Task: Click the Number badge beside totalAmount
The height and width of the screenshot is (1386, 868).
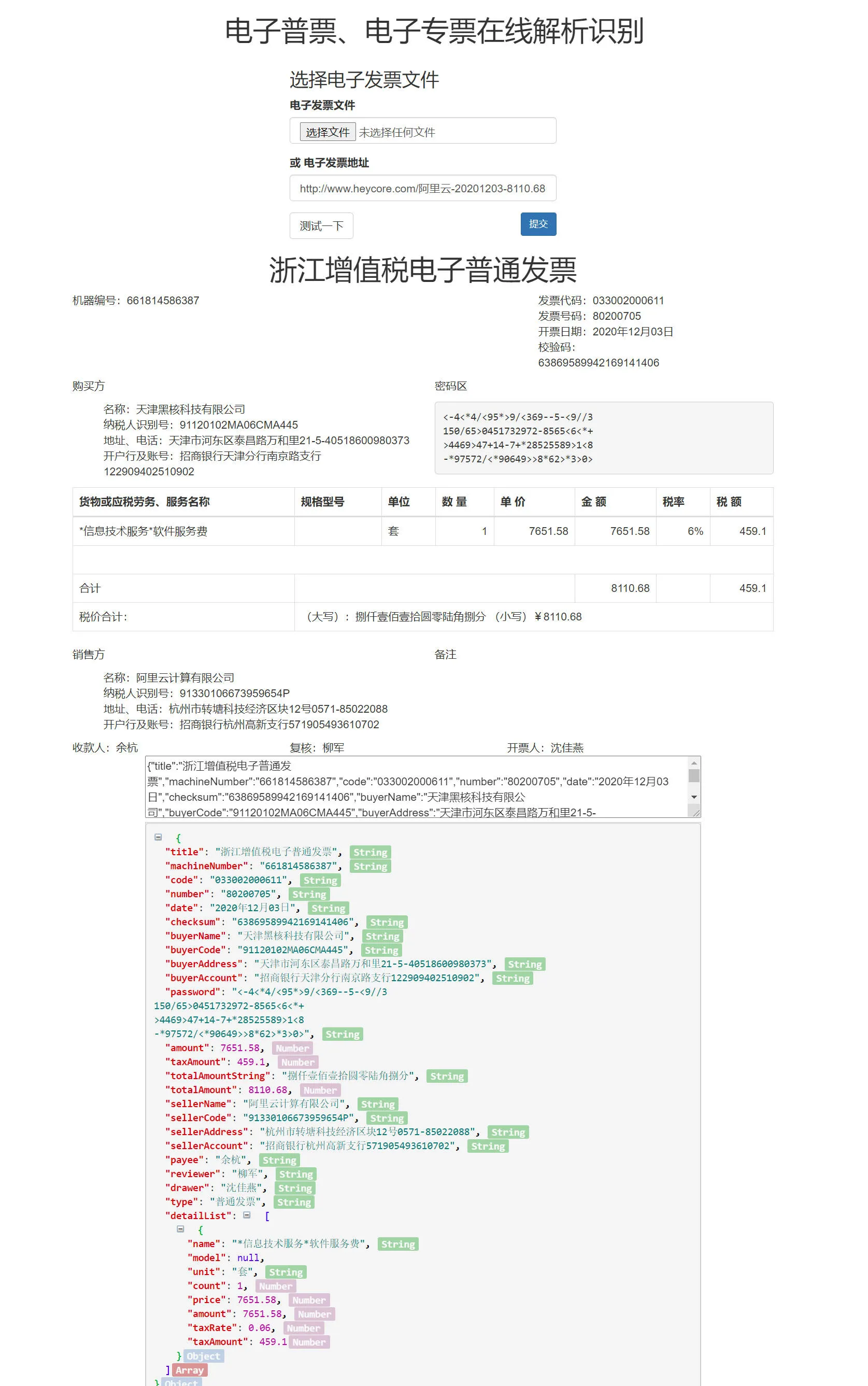Action: click(320, 1090)
